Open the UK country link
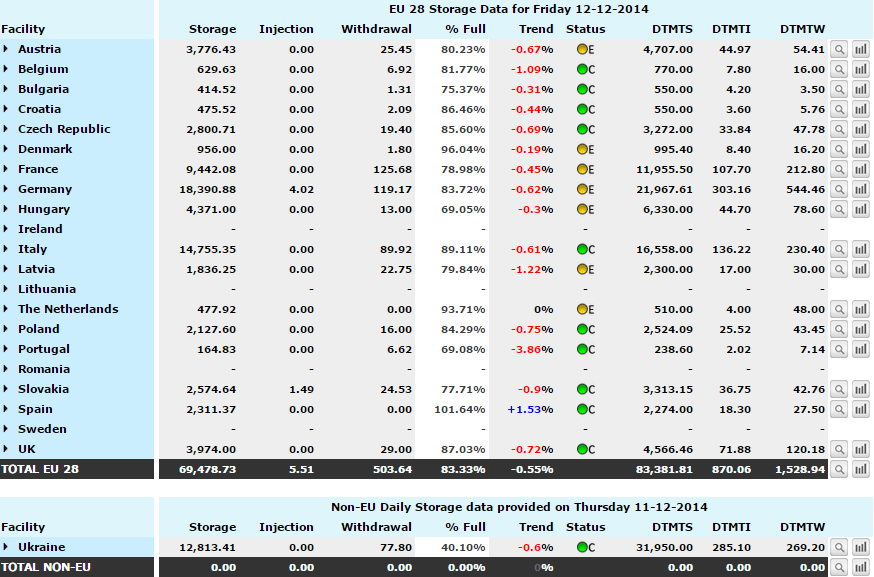Image resolution: width=874 pixels, height=577 pixels. [27, 449]
